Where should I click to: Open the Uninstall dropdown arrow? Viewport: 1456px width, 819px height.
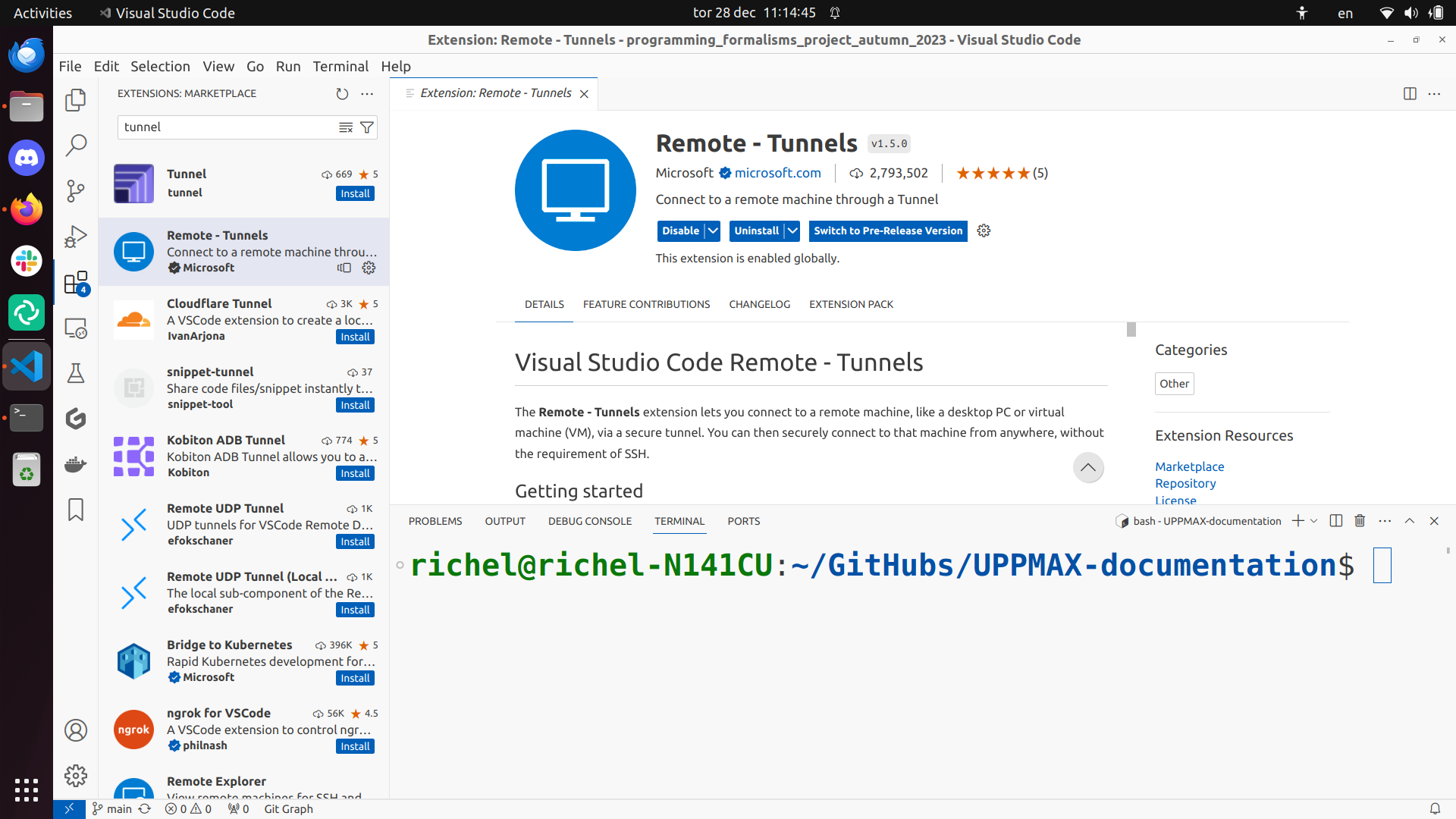[792, 231]
